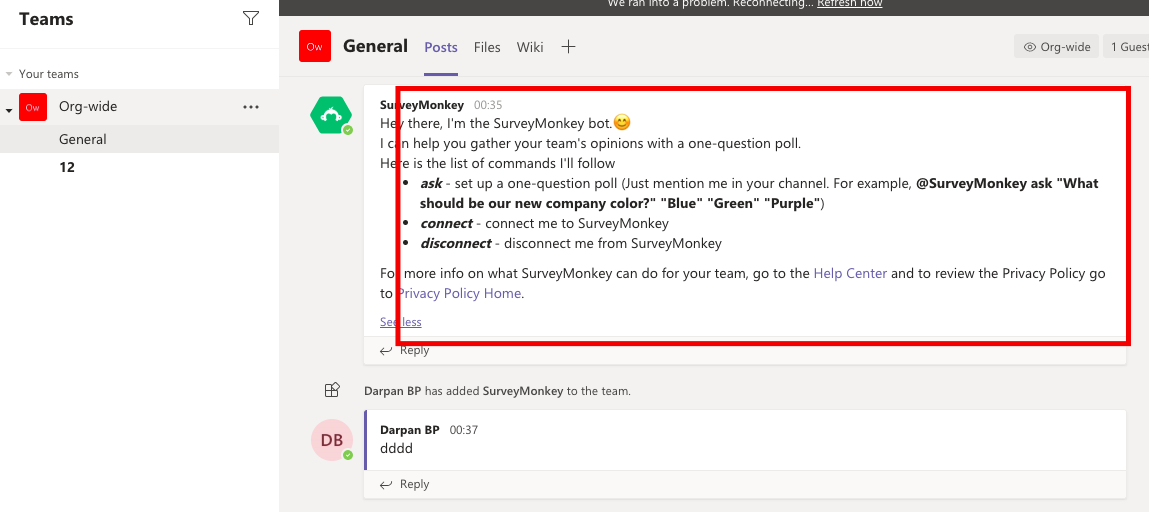1149x512 pixels.
Task: Switch to the Files tab
Action: click(487, 47)
